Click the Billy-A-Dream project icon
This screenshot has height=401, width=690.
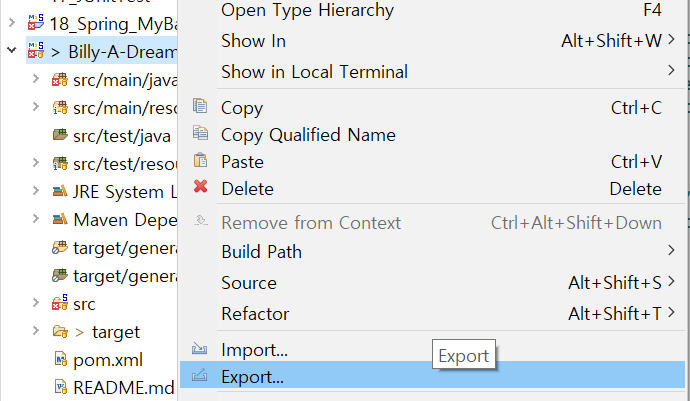click(x=36, y=50)
